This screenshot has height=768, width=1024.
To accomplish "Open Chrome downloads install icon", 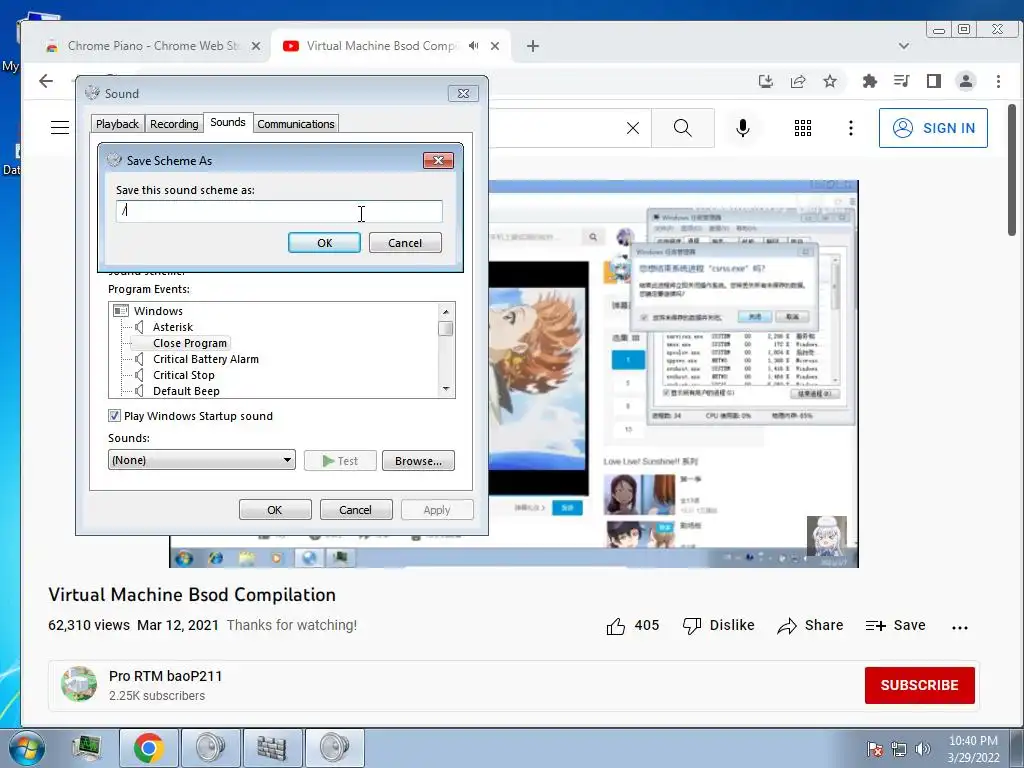I will click(765, 81).
